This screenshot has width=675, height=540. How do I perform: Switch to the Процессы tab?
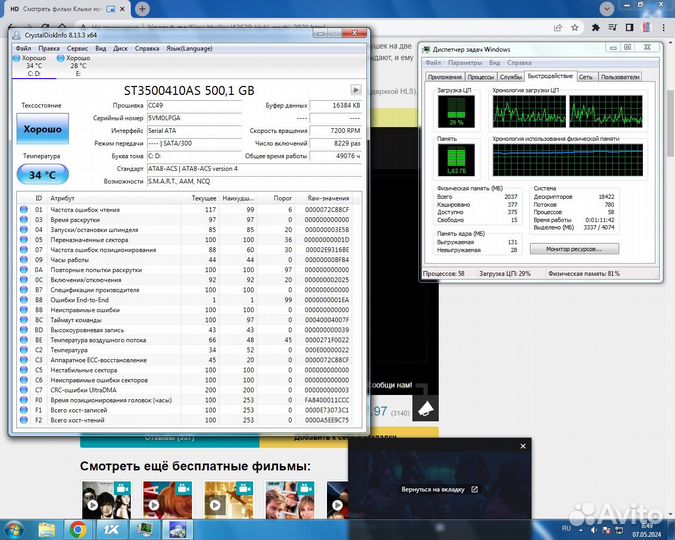(x=481, y=76)
